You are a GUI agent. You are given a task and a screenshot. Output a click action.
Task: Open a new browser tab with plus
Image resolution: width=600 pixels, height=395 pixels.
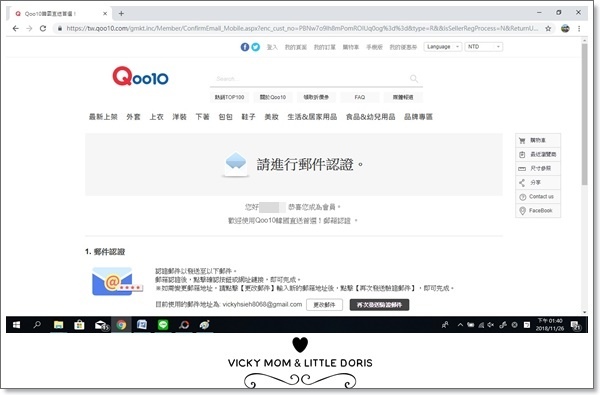(x=121, y=13)
